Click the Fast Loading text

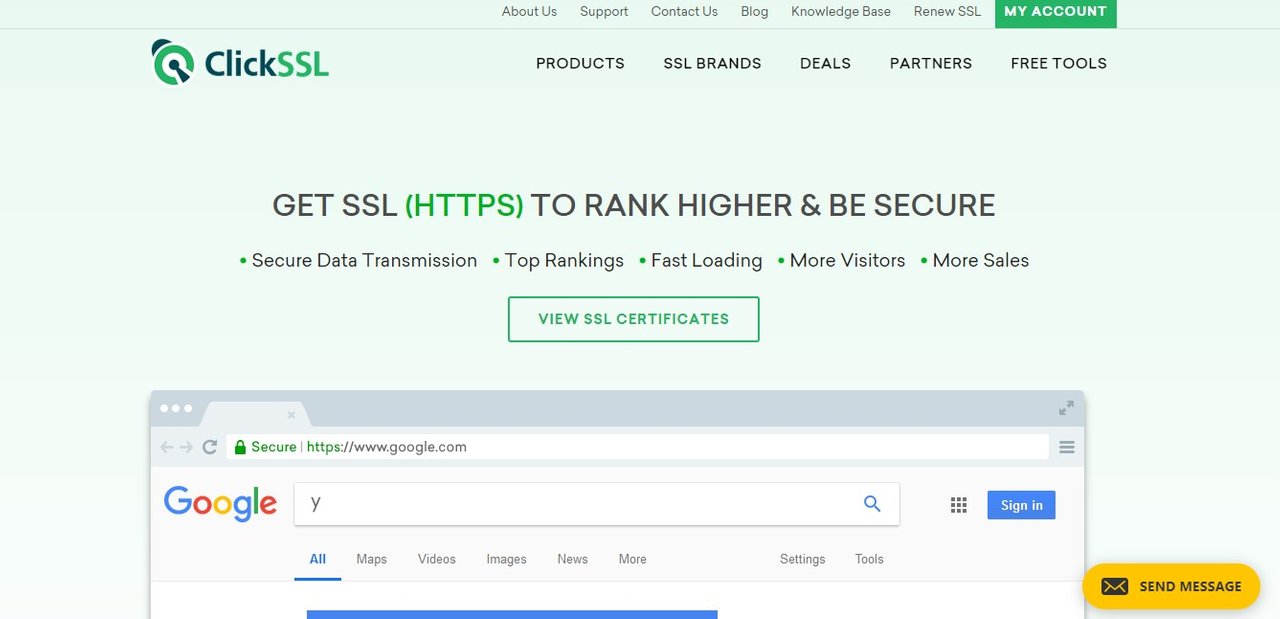pos(706,261)
